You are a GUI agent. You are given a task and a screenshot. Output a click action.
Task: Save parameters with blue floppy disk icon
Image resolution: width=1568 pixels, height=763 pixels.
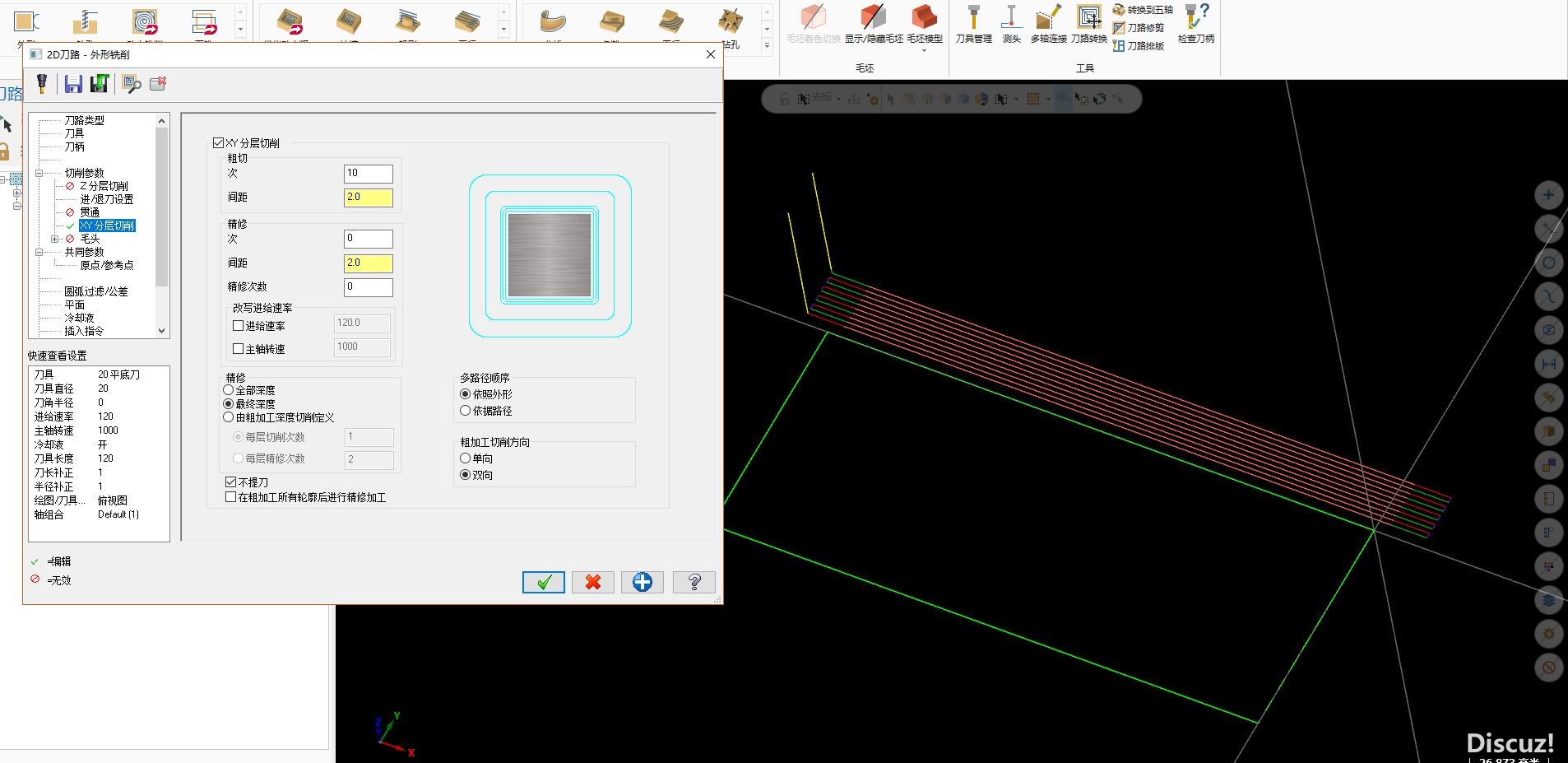point(73,83)
